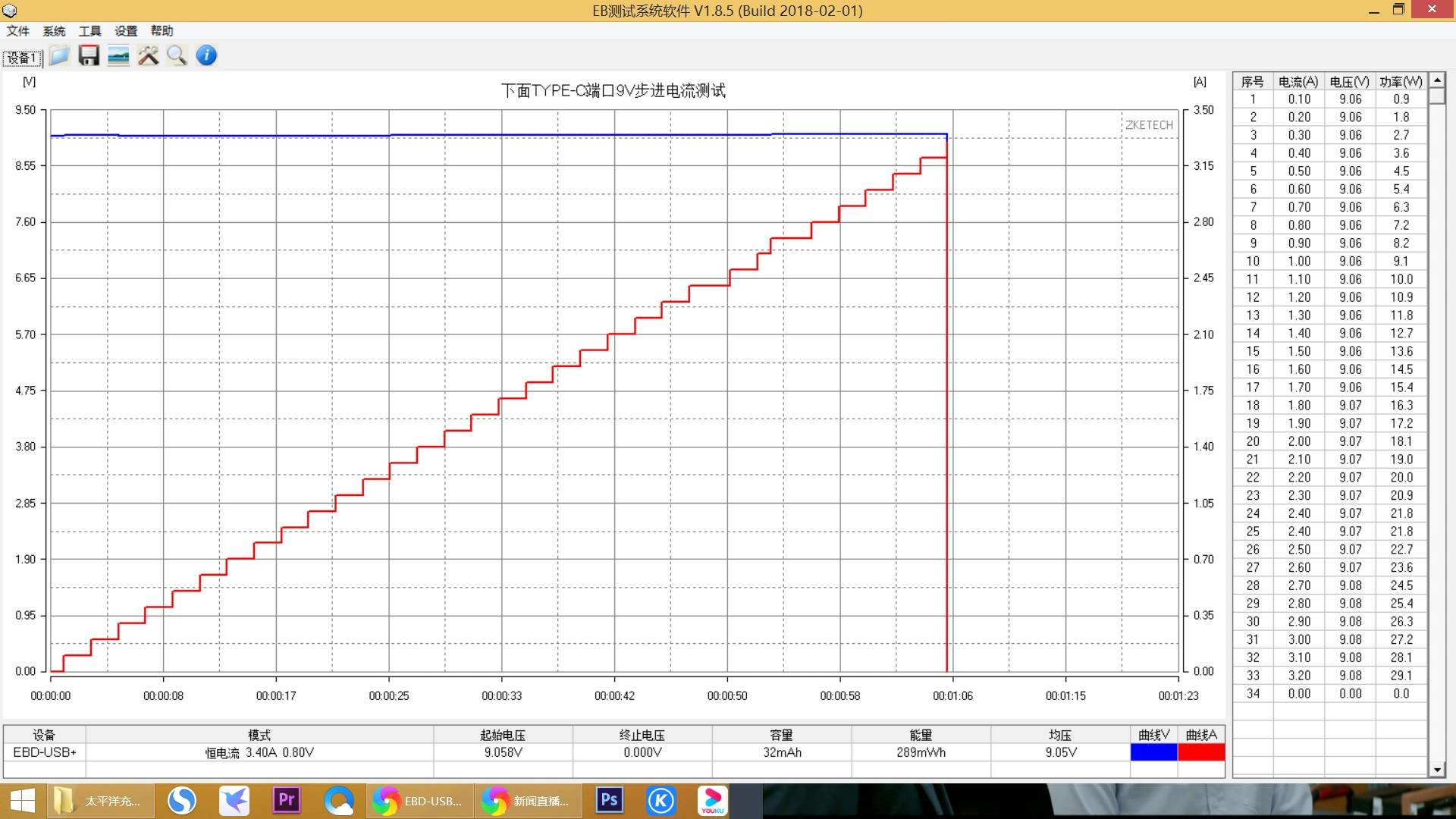Click the 曲线V header label

[1153, 735]
